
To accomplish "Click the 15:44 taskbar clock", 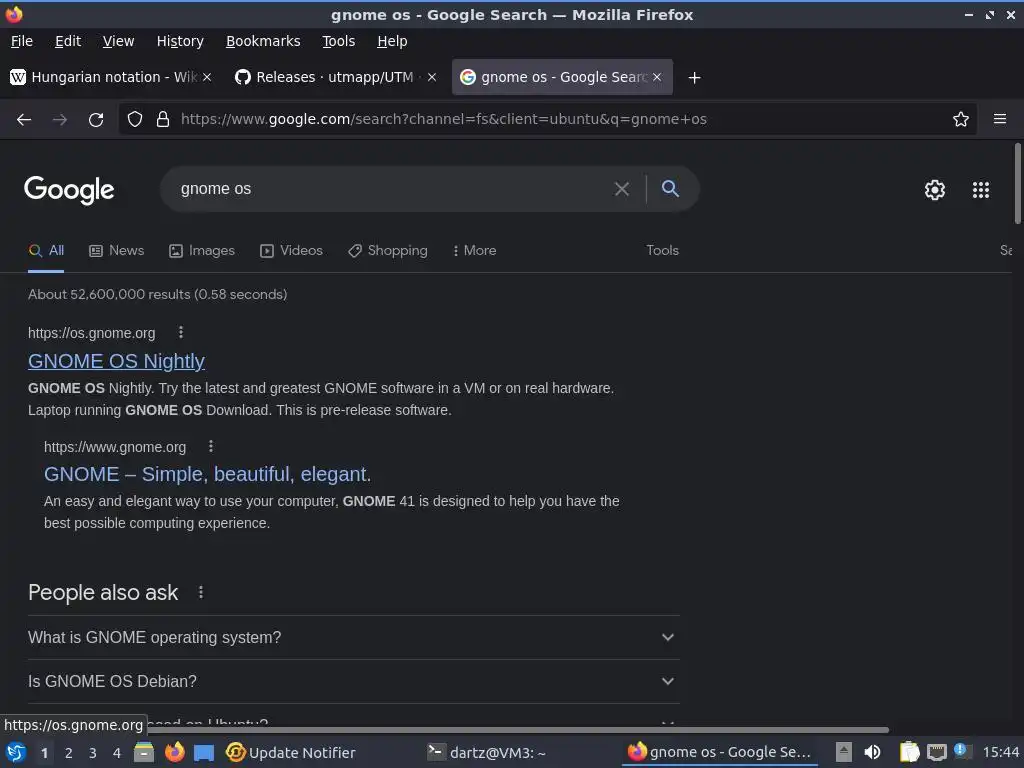I will pos(1000,753).
